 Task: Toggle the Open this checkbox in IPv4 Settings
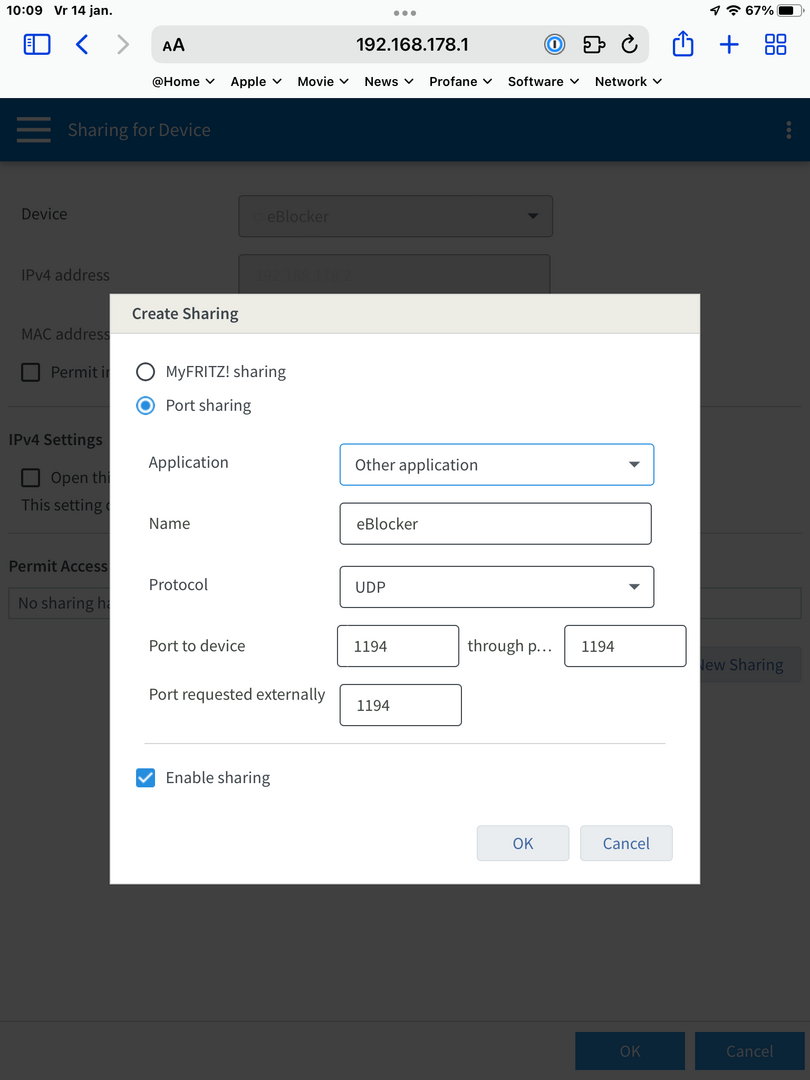pos(30,478)
